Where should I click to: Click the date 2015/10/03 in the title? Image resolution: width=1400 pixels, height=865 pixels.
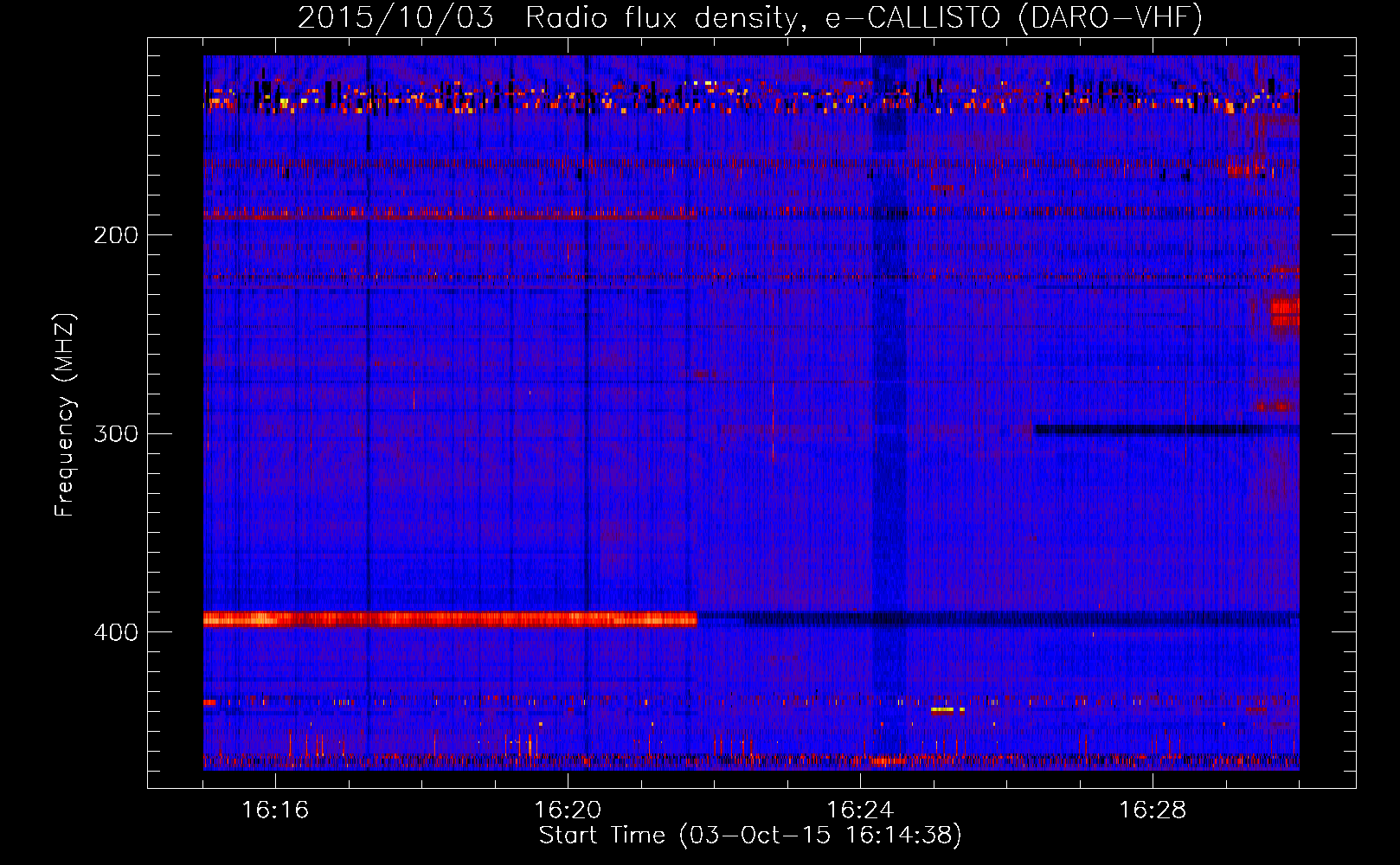point(395,18)
